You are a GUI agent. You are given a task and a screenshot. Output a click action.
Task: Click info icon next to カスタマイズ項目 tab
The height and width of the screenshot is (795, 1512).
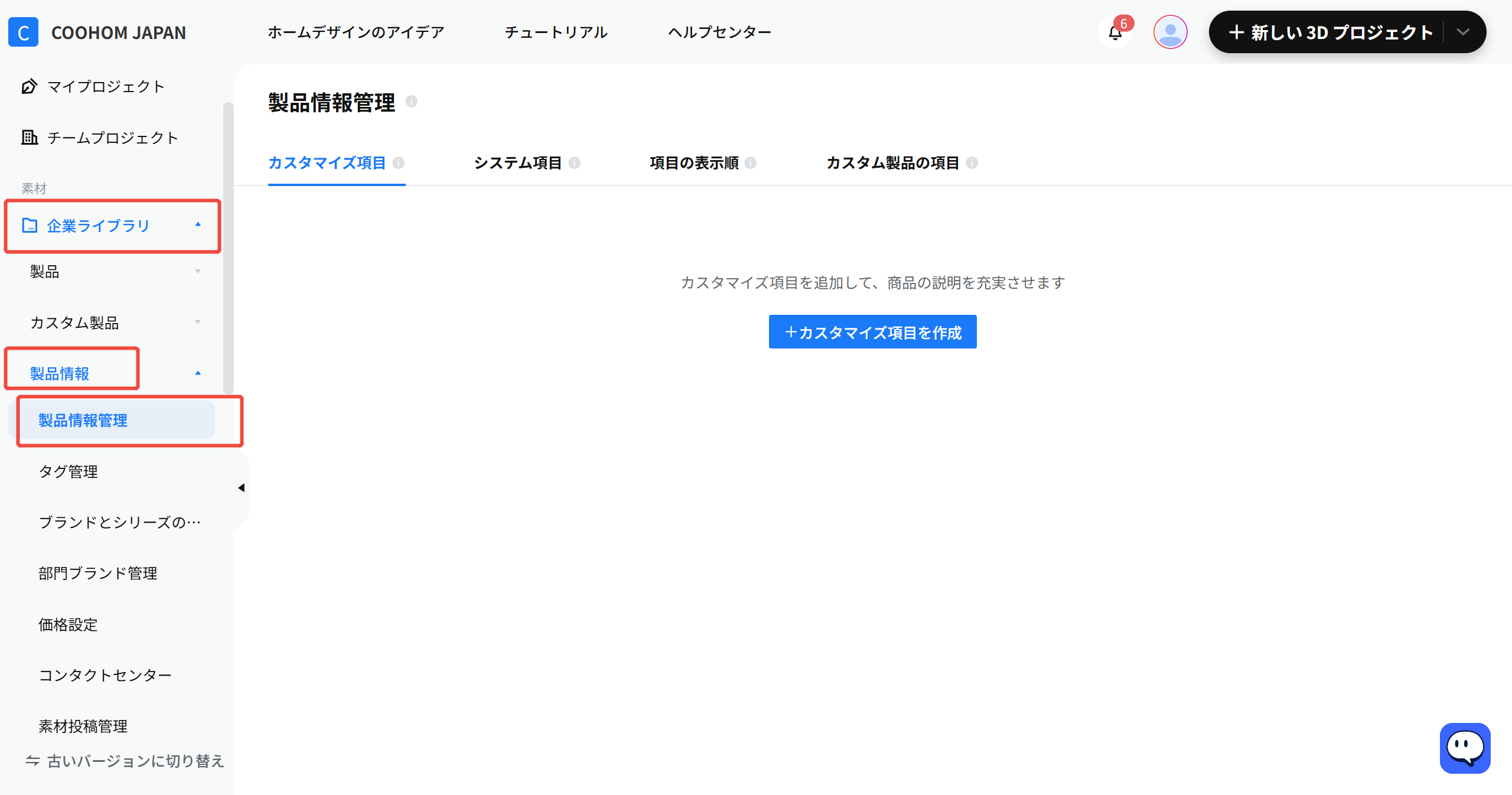tap(399, 162)
